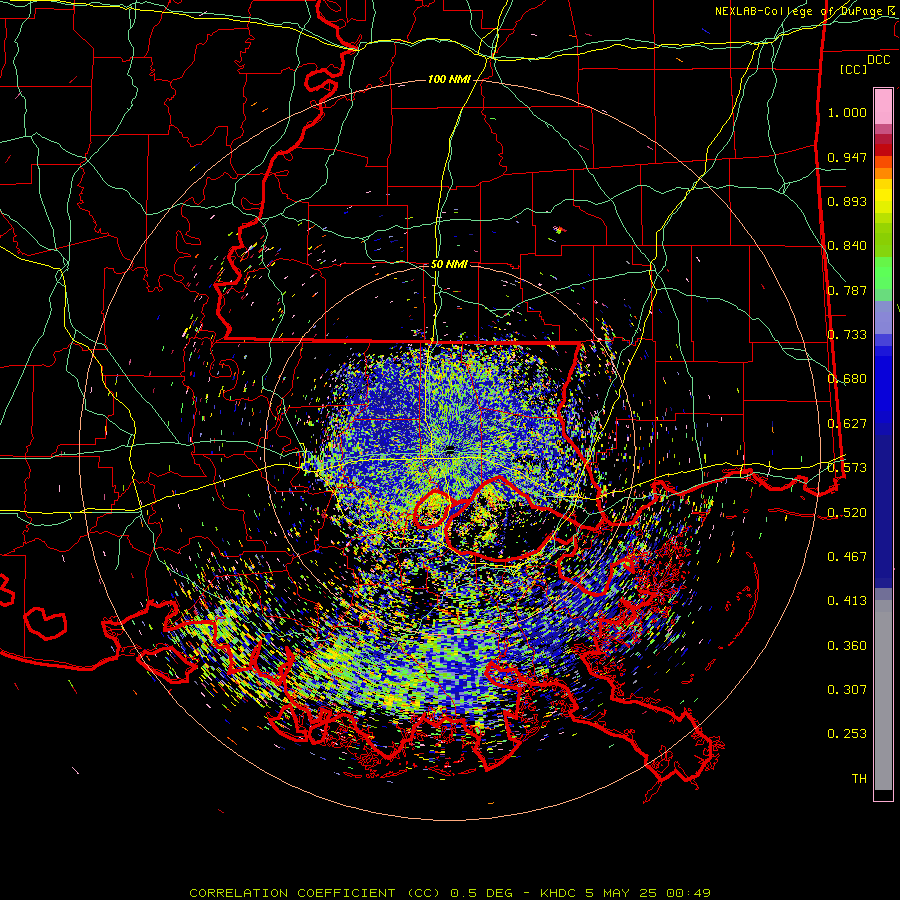Viewport: 900px width, 900px height.
Task: Click the 1.000 color scale value
Action: point(847,112)
